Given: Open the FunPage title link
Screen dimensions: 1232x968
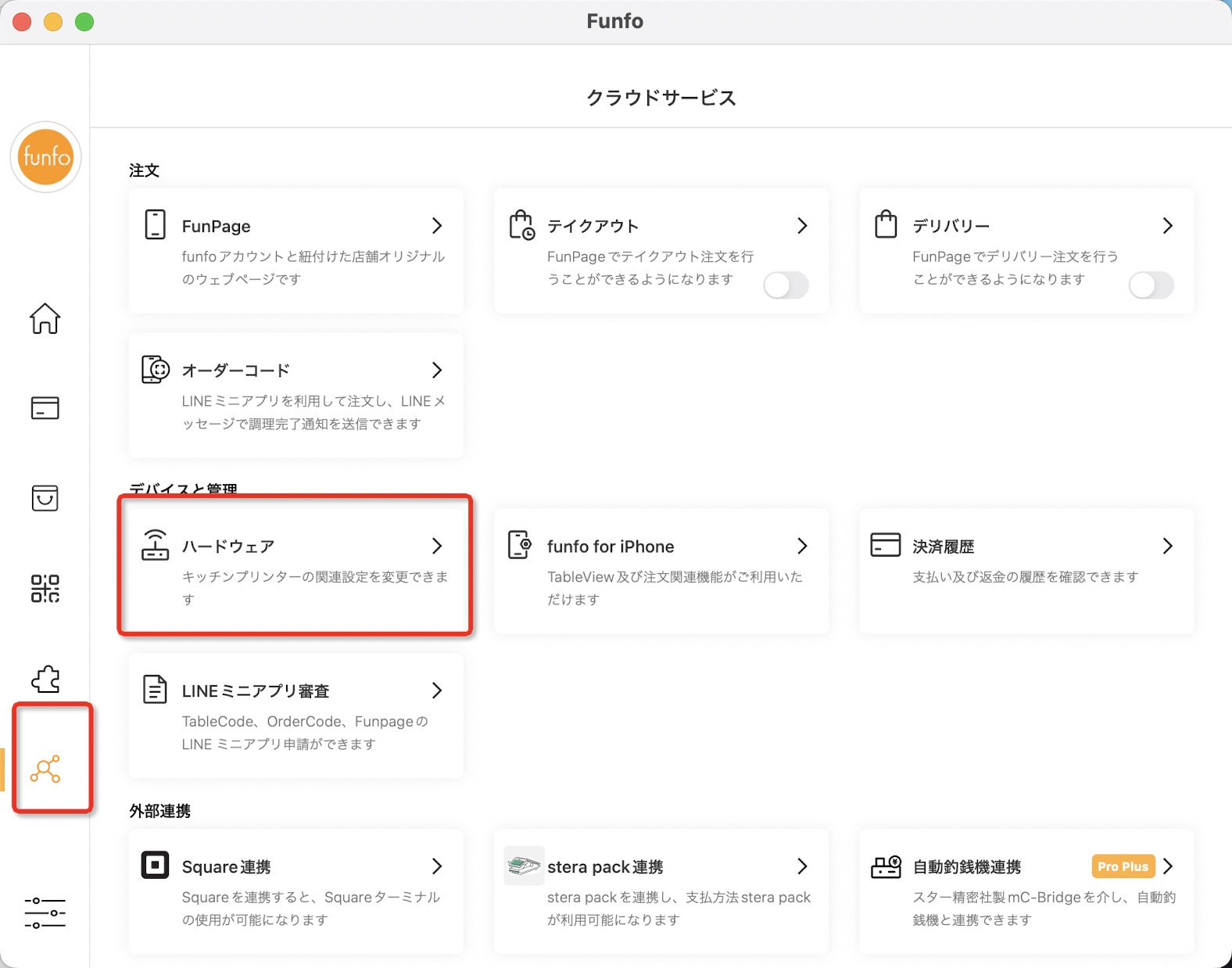Looking at the screenshot, I should 217,226.
